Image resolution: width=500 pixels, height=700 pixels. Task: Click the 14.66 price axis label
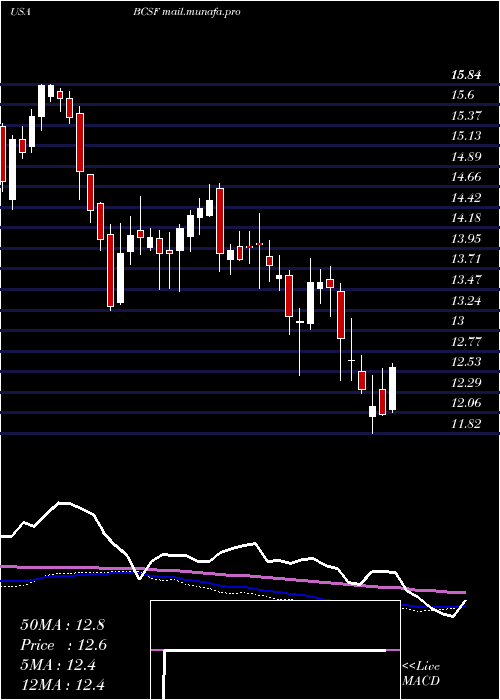click(467, 177)
